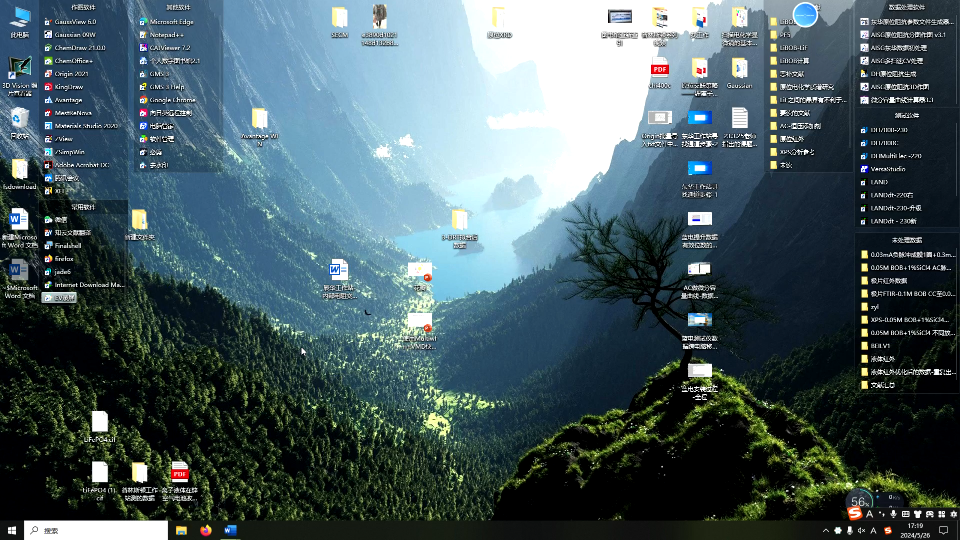
Task: Select the Avantage WIN folder
Action: click(260, 127)
